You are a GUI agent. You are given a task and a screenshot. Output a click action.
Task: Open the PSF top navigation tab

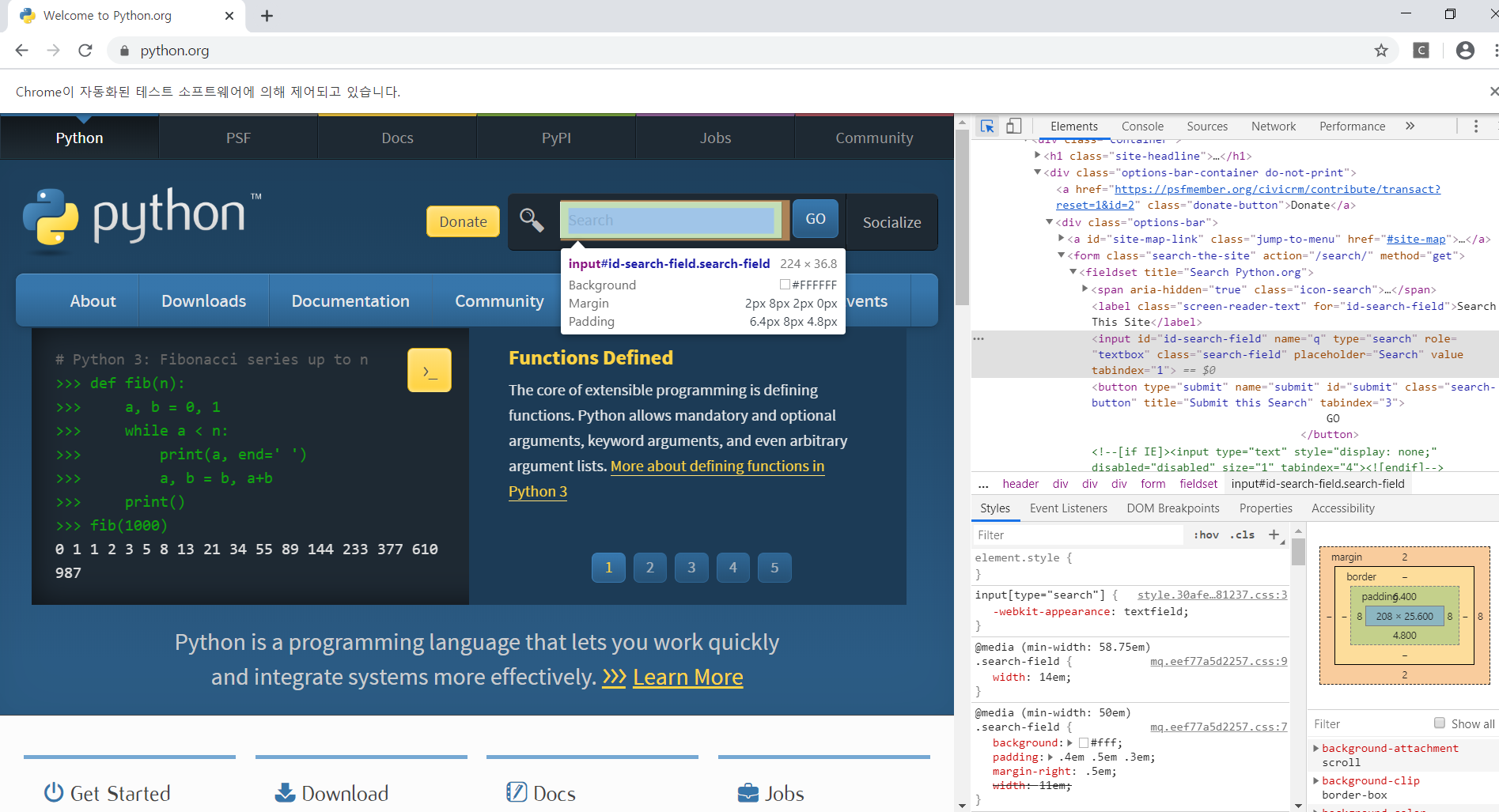238,138
